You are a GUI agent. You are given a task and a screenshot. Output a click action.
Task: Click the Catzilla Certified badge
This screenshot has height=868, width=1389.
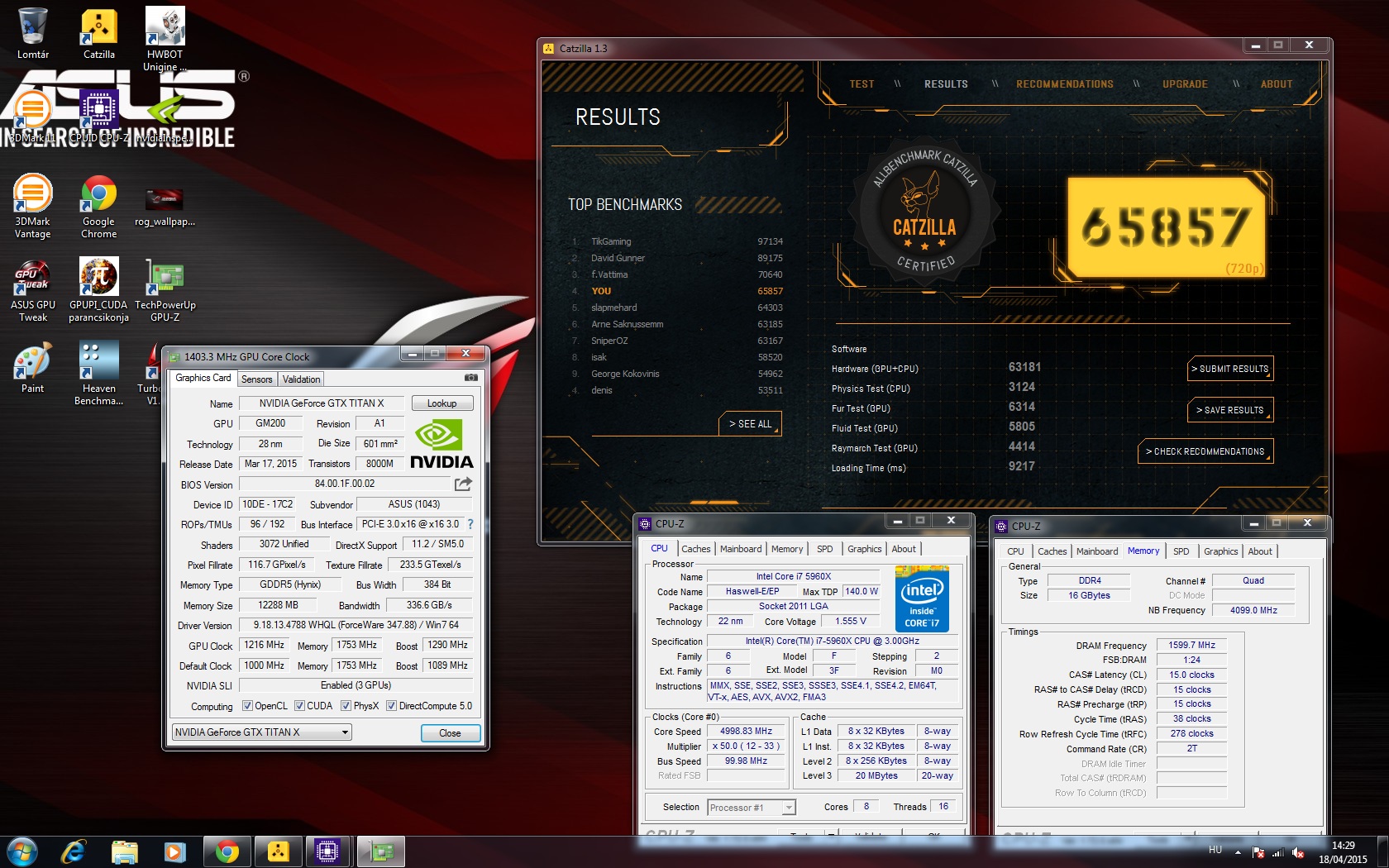(925, 211)
